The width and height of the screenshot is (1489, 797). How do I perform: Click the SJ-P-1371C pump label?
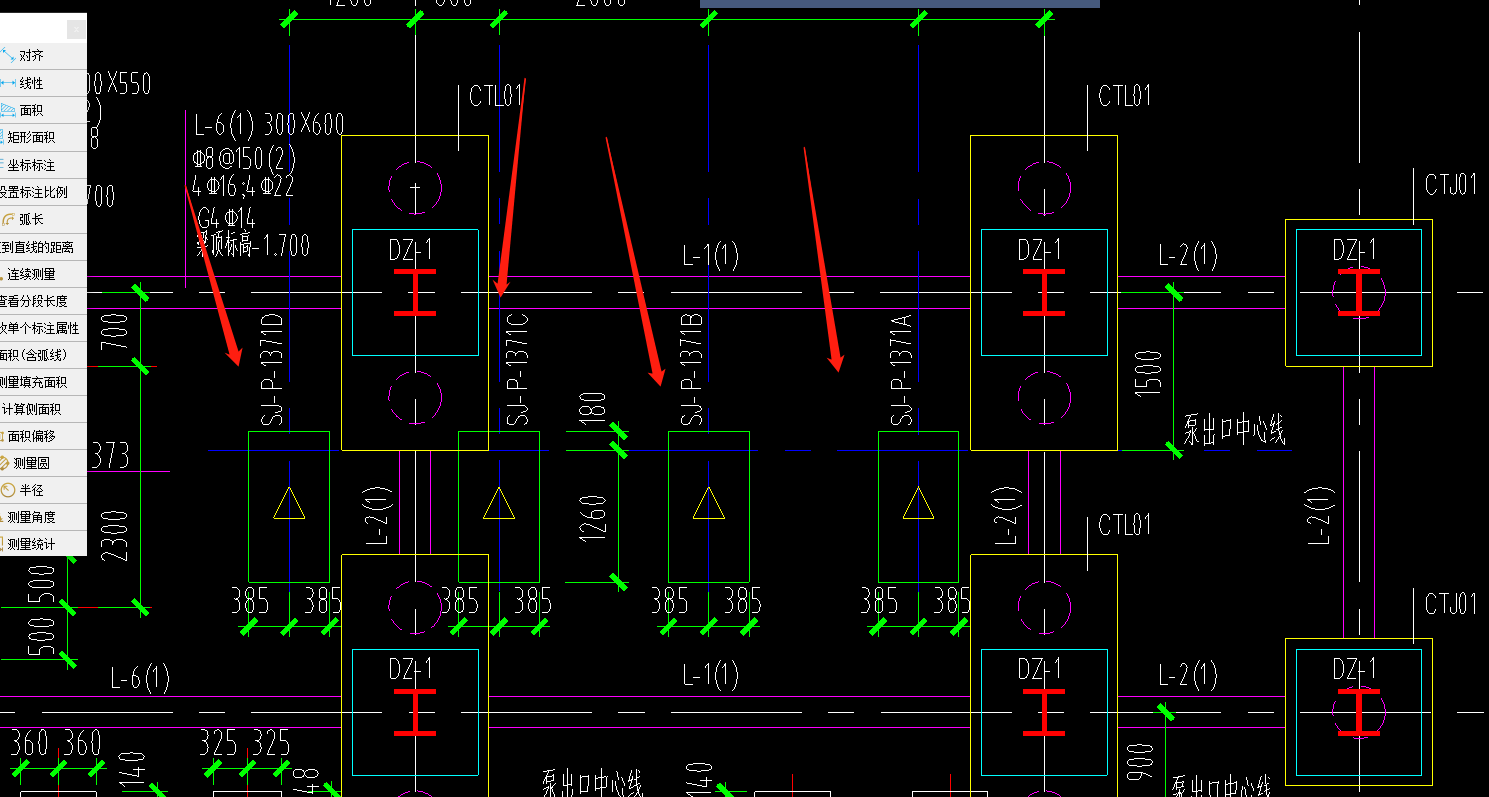pyautogui.click(x=519, y=369)
